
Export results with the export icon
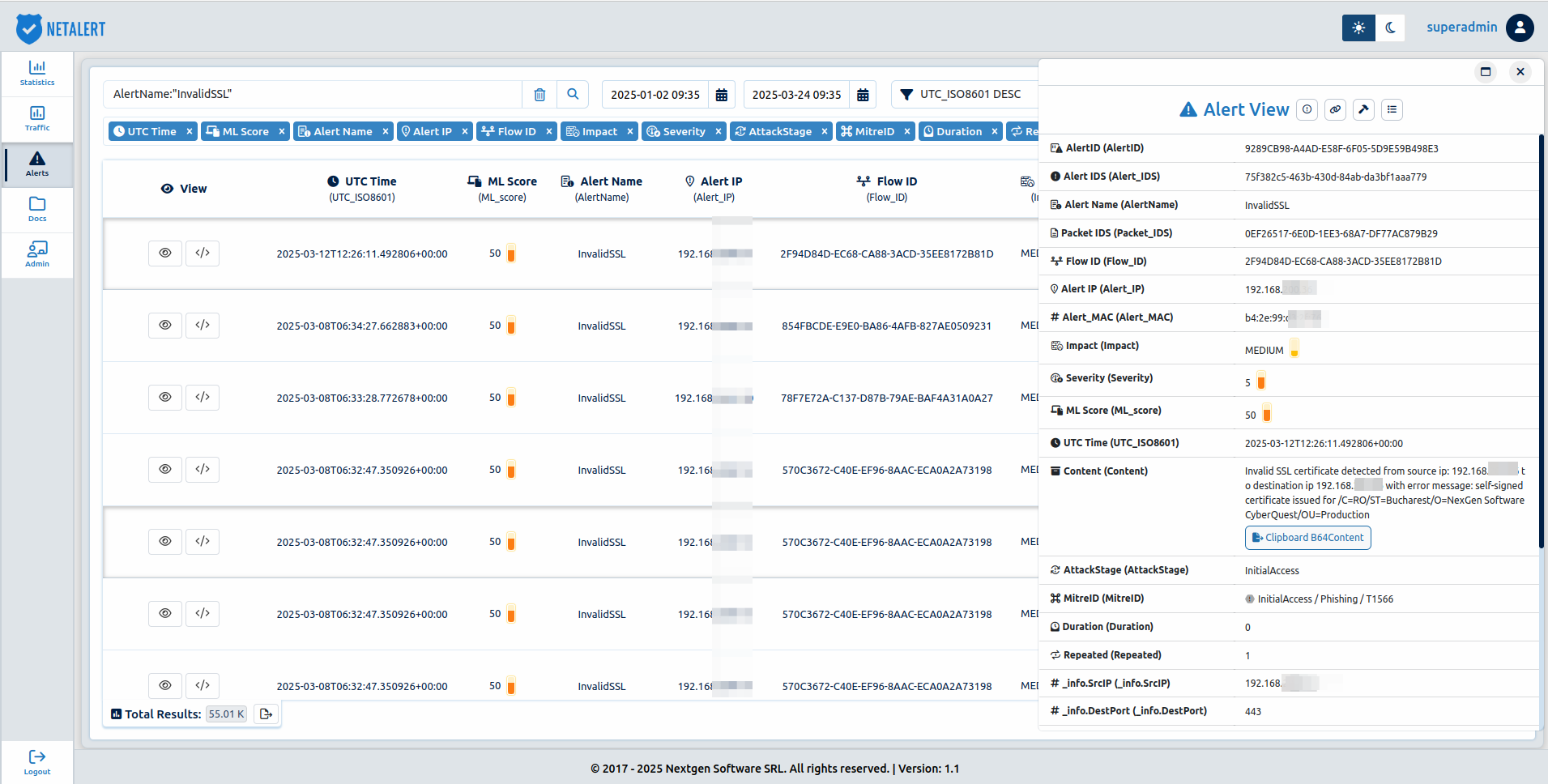[x=266, y=714]
